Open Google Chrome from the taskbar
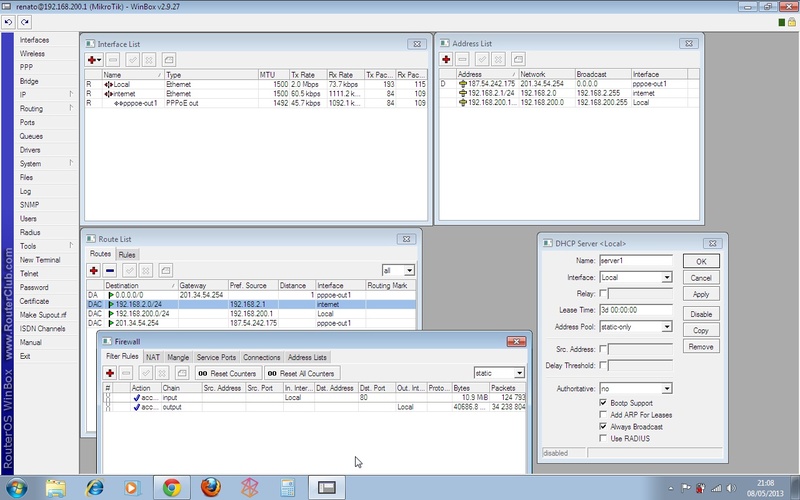The image size is (800, 500). [x=171, y=487]
